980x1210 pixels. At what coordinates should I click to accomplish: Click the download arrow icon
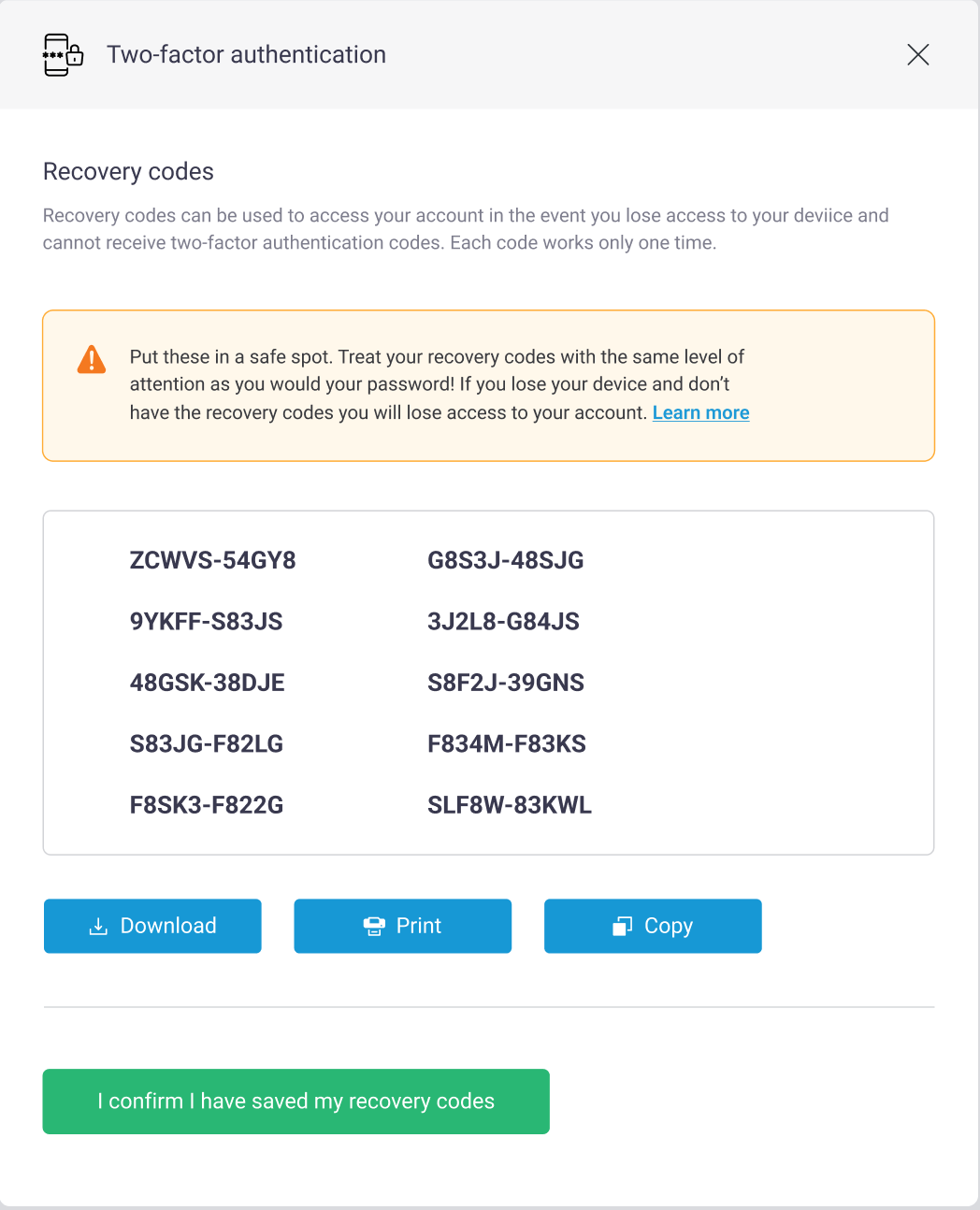pos(98,927)
